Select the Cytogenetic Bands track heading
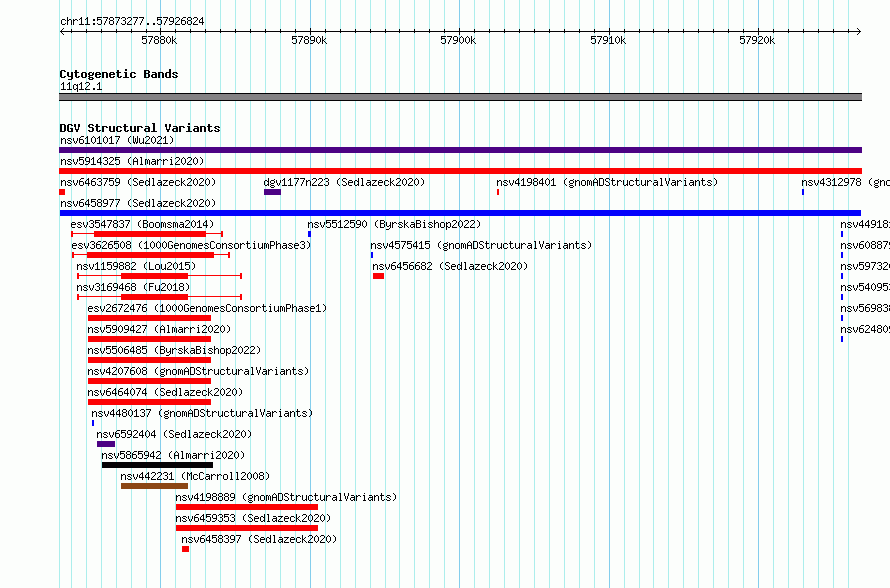The width and height of the screenshot is (890, 588). [x=119, y=74]
